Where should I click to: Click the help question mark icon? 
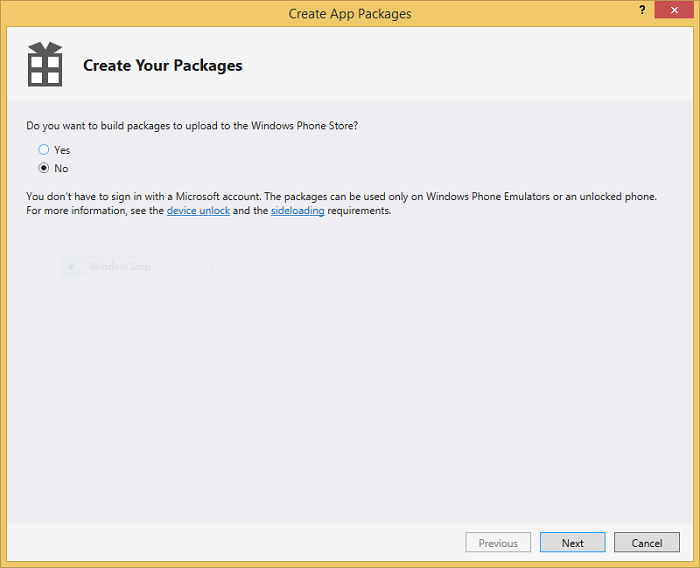tap(642, 10)
